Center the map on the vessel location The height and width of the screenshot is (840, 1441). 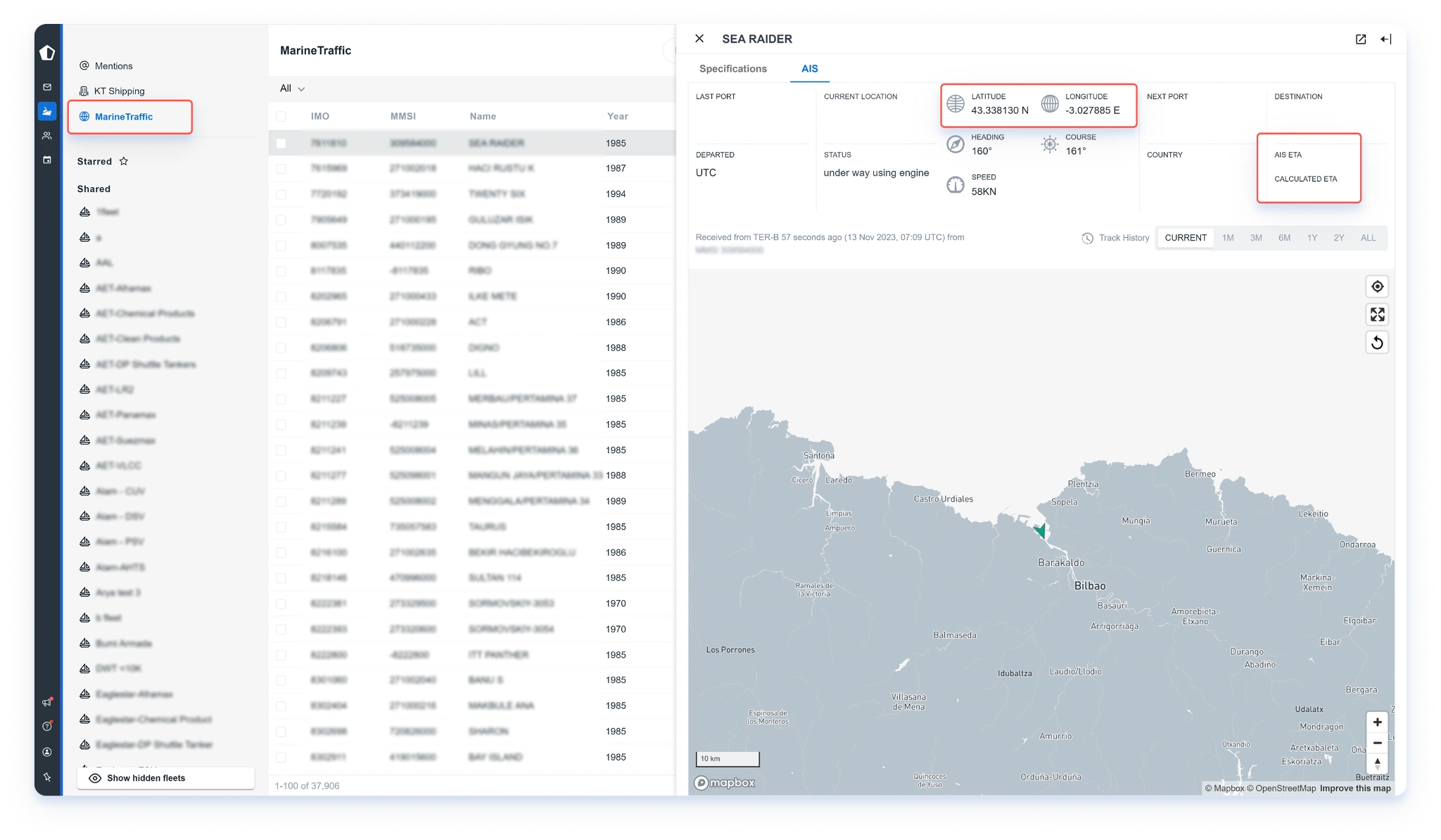1377,287
